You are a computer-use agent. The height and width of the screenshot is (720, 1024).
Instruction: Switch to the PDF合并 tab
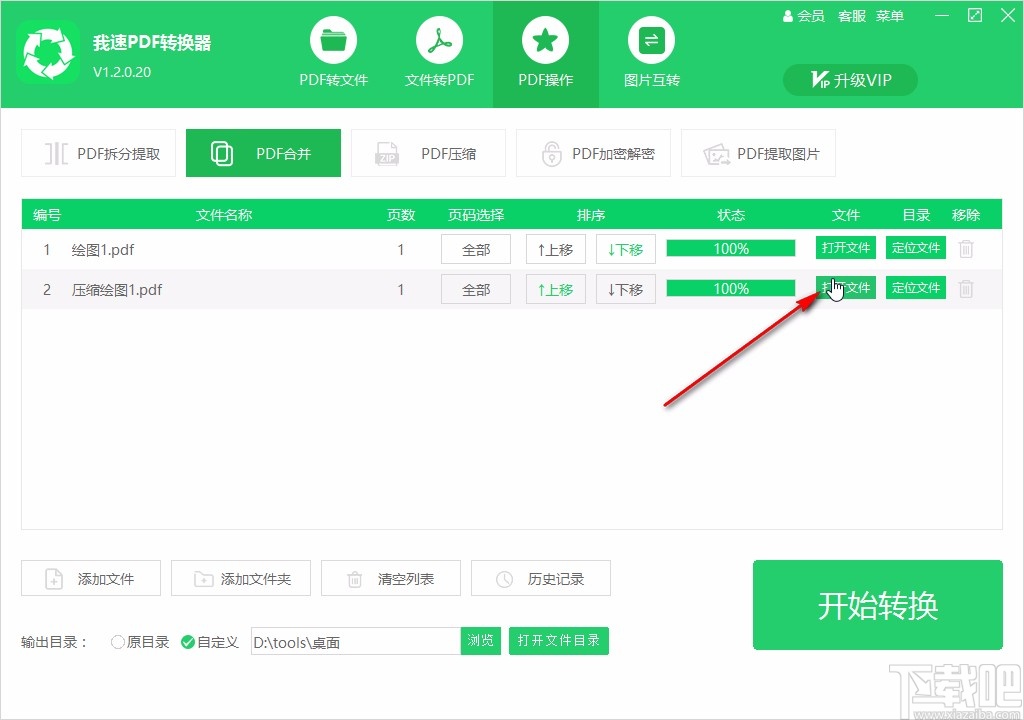(263, 153)
